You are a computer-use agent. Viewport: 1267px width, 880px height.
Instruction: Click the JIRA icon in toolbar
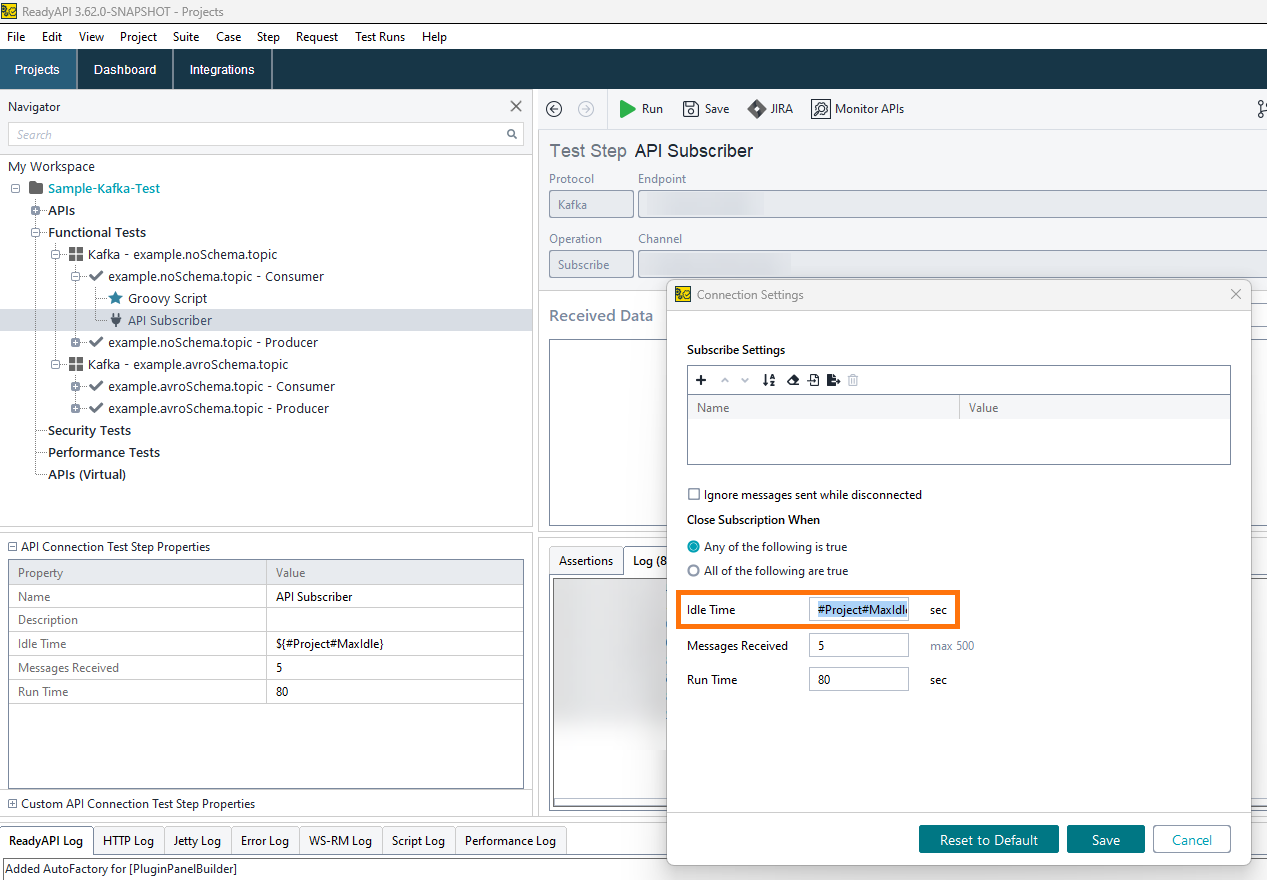pyautogui.click(x=757, y=109)
